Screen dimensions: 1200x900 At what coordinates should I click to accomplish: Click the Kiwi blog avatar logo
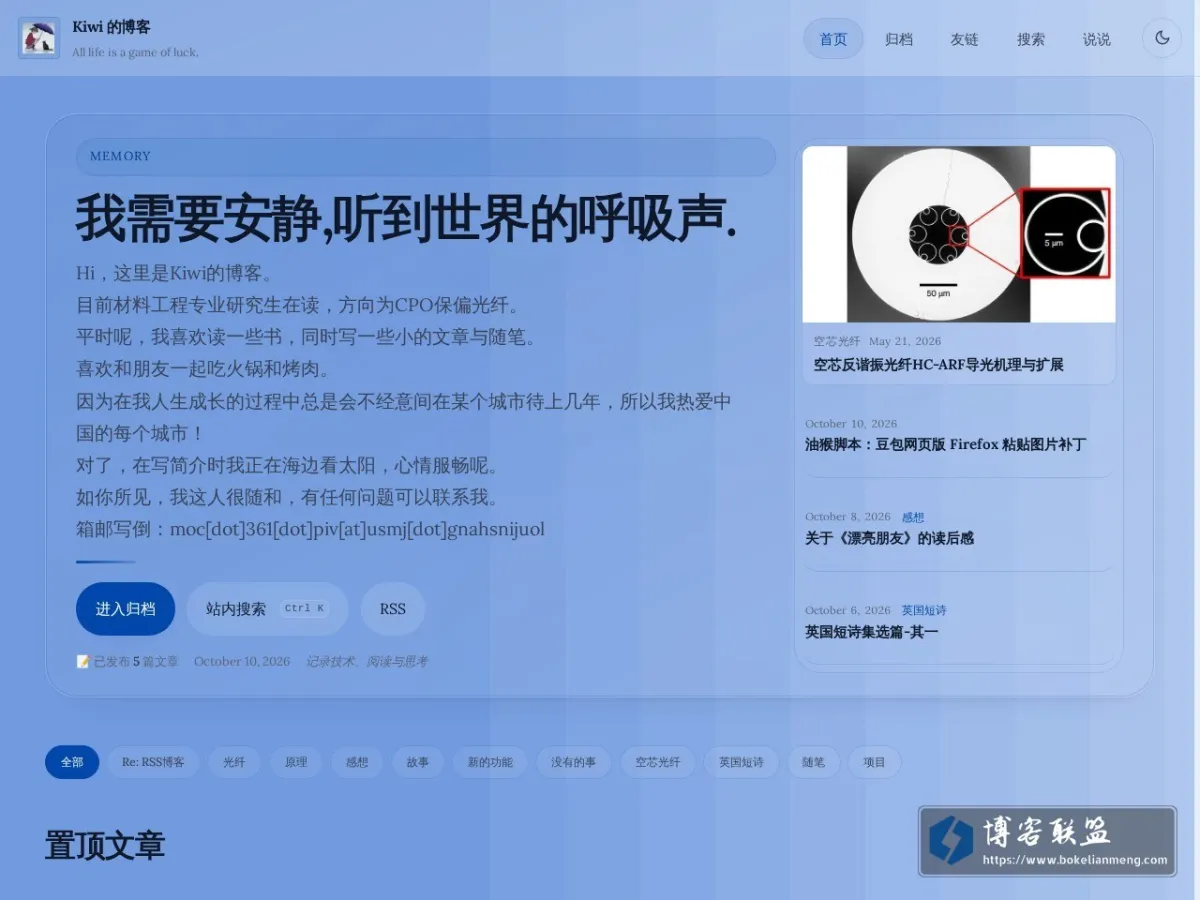pos(39,38)
